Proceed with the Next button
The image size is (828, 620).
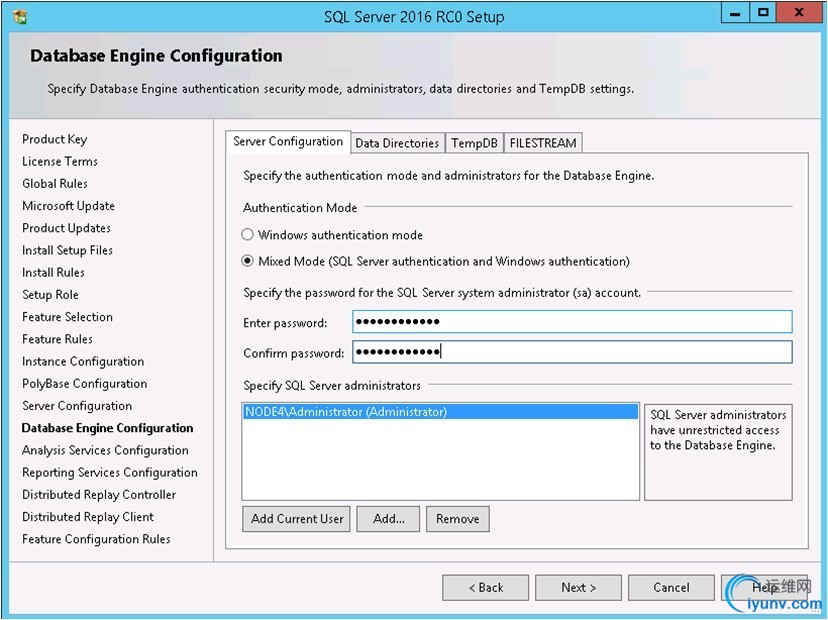pos(578,587)
